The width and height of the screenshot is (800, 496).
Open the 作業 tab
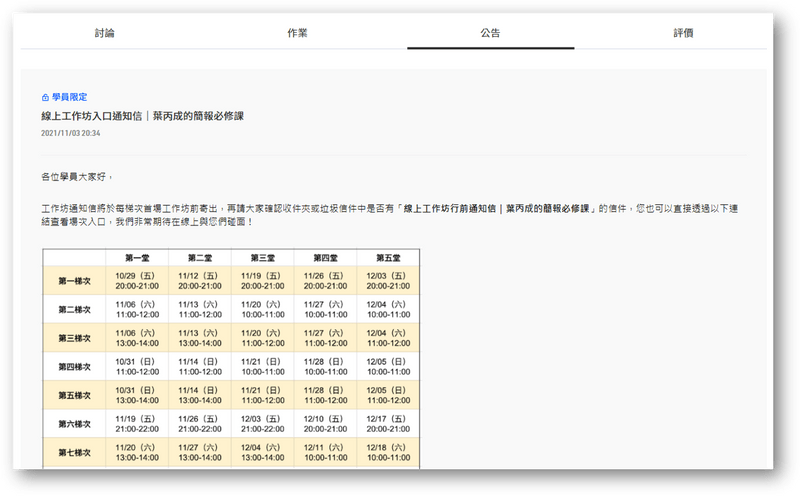click(x=296, y=33)
